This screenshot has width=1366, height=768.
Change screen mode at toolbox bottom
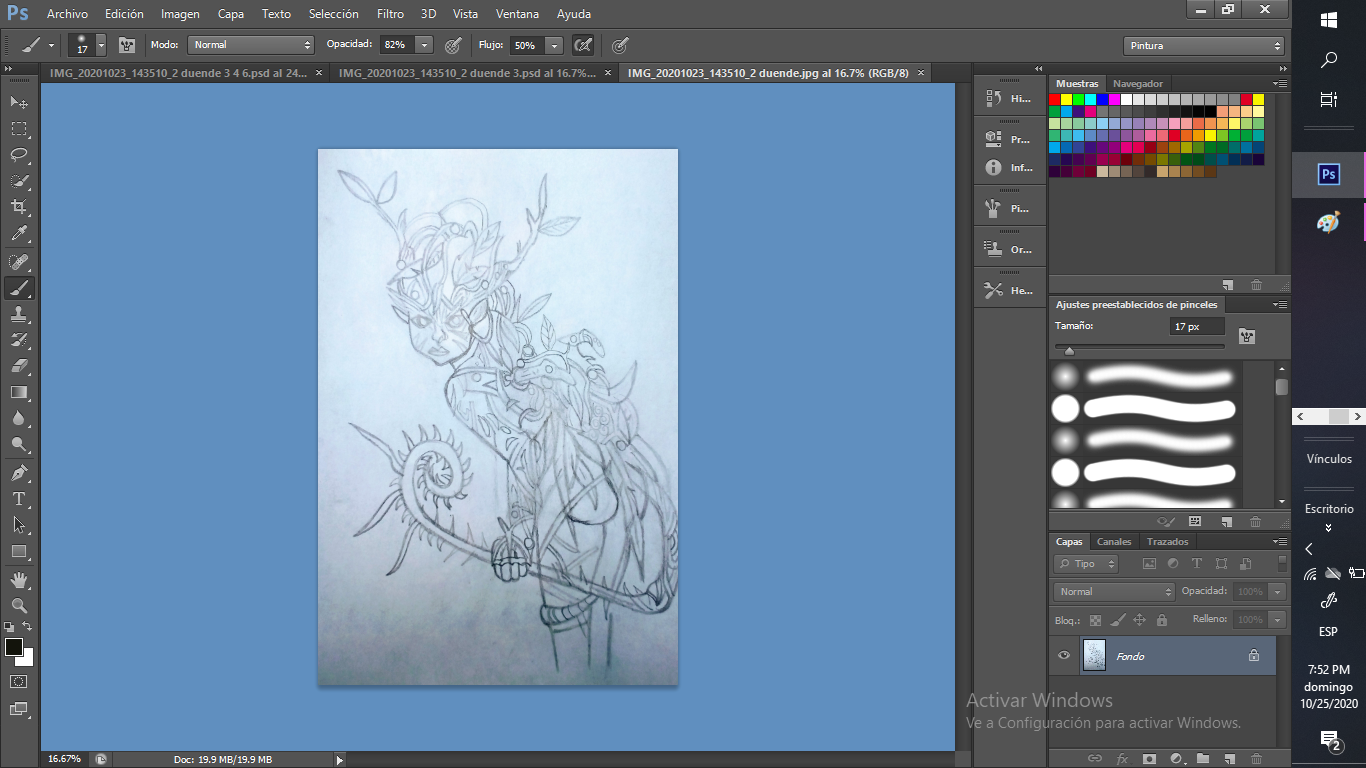click(x=19, y=709)
